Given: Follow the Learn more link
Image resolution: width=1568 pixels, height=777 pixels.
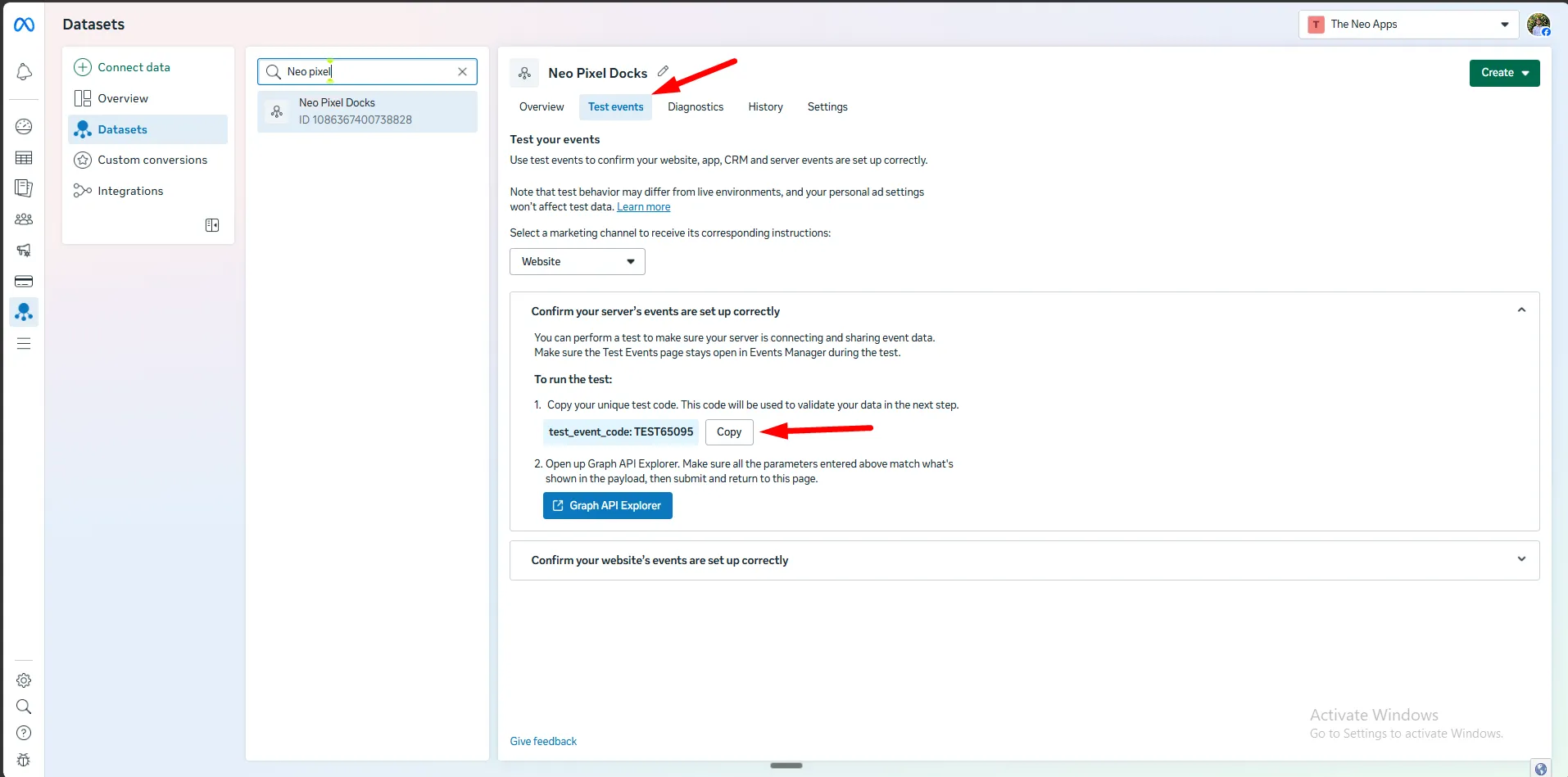Looking at the screenshot, I should click(x=643, y=207).
